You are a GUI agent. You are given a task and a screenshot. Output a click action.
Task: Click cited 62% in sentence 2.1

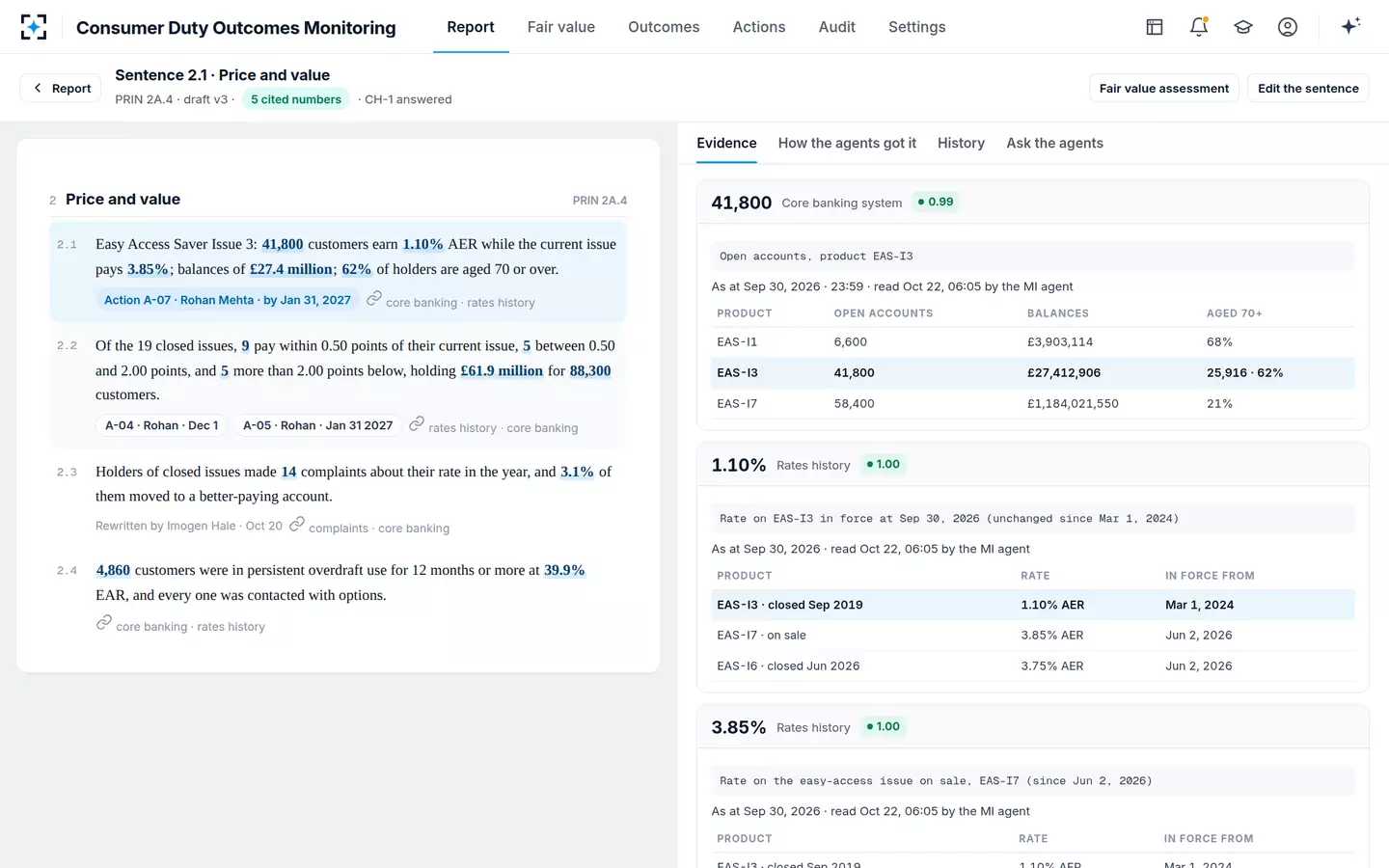coord(357,270)
